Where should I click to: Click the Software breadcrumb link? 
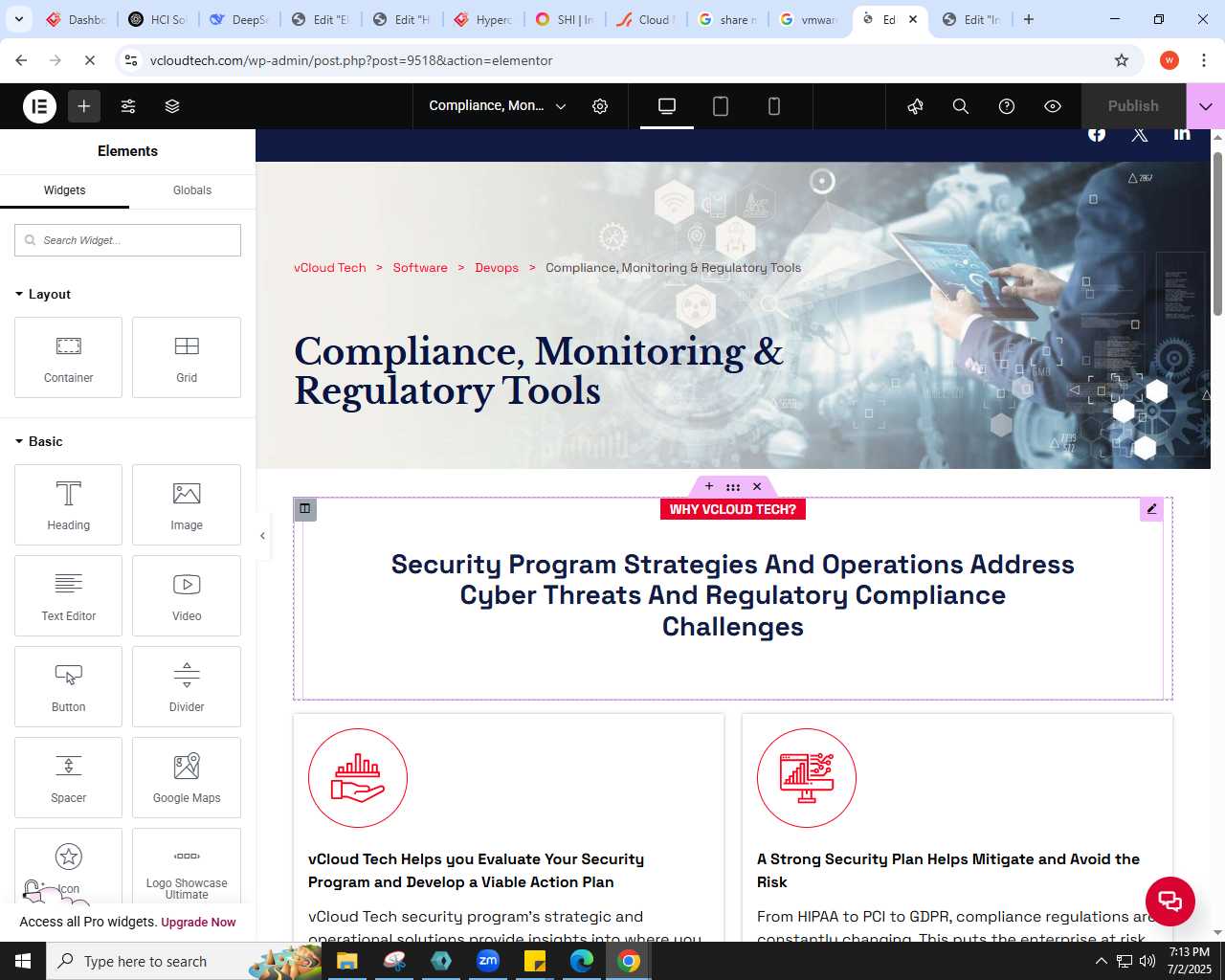coord(420,268)
